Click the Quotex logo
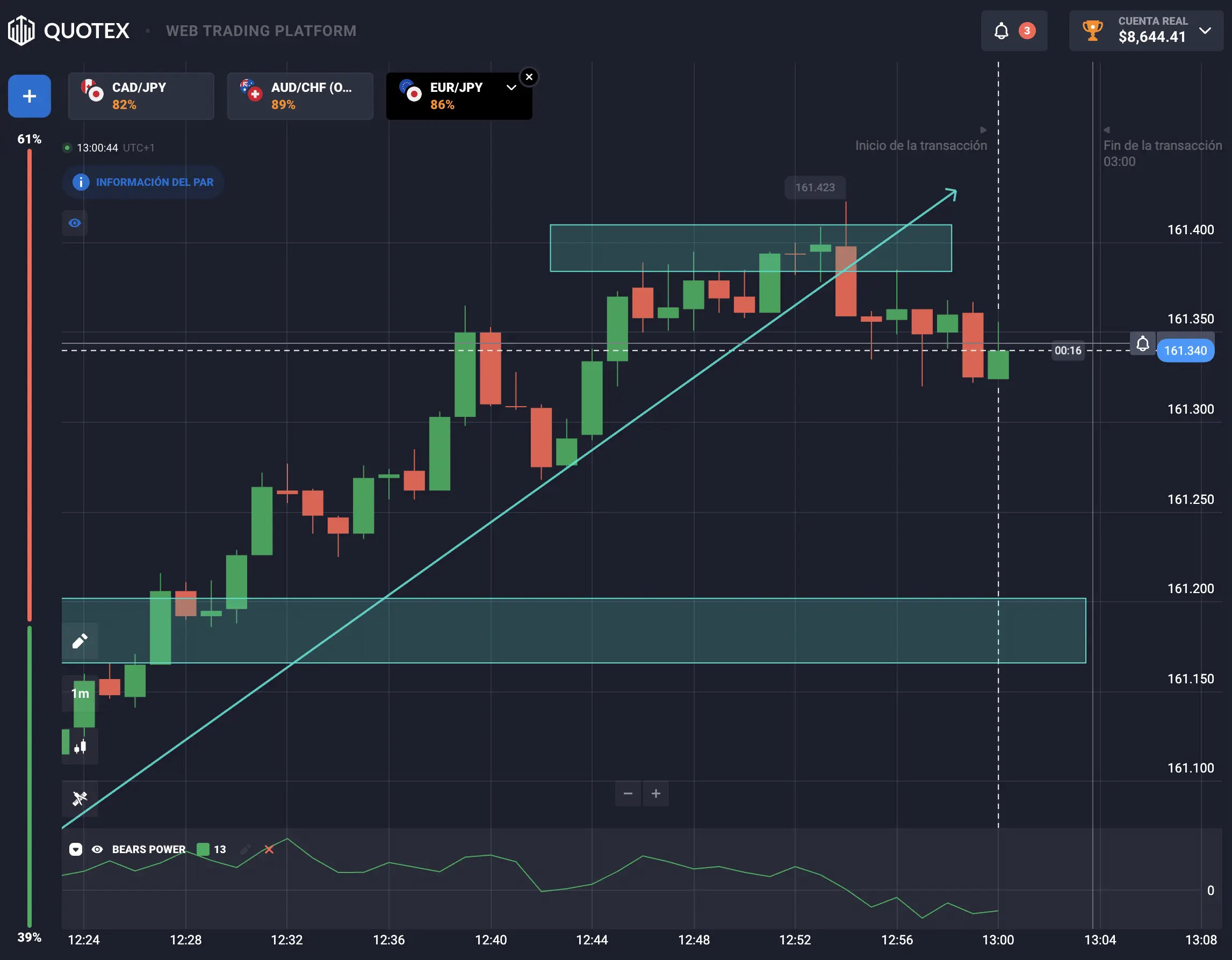The width and height of the screenshot is (1232, 960). 69,31
